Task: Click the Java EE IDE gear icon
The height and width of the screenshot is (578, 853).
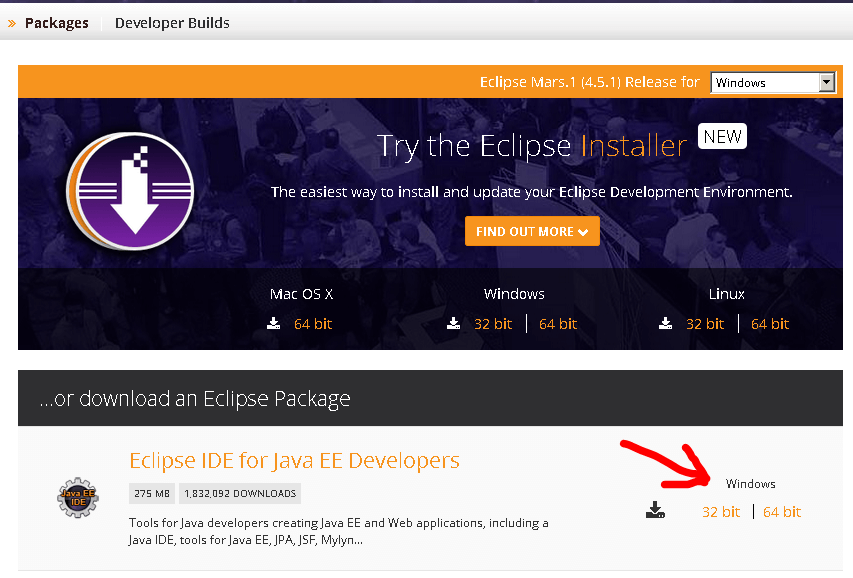Action: tap(78, 497)
